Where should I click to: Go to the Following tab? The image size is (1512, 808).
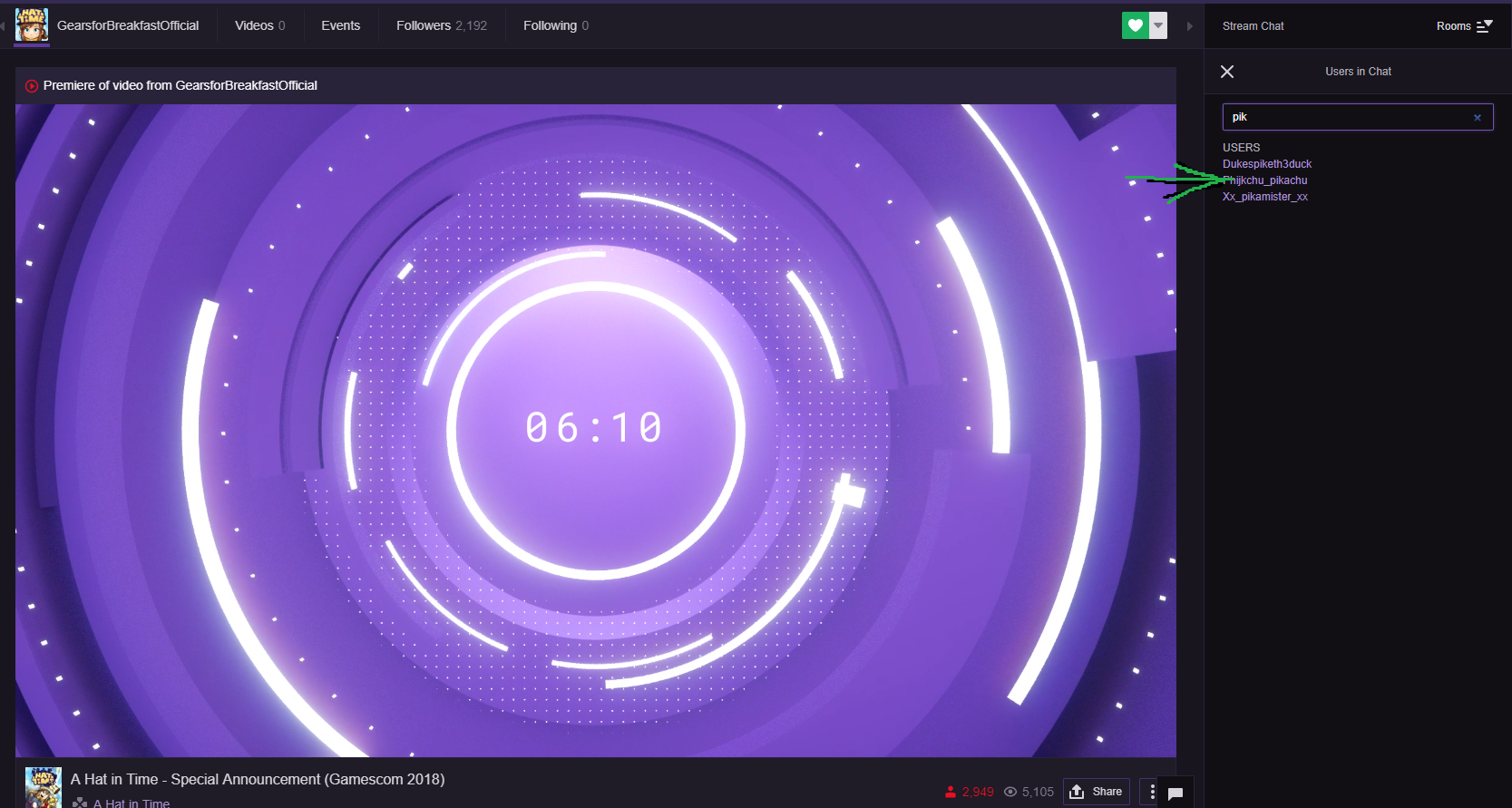pos(556,25)
